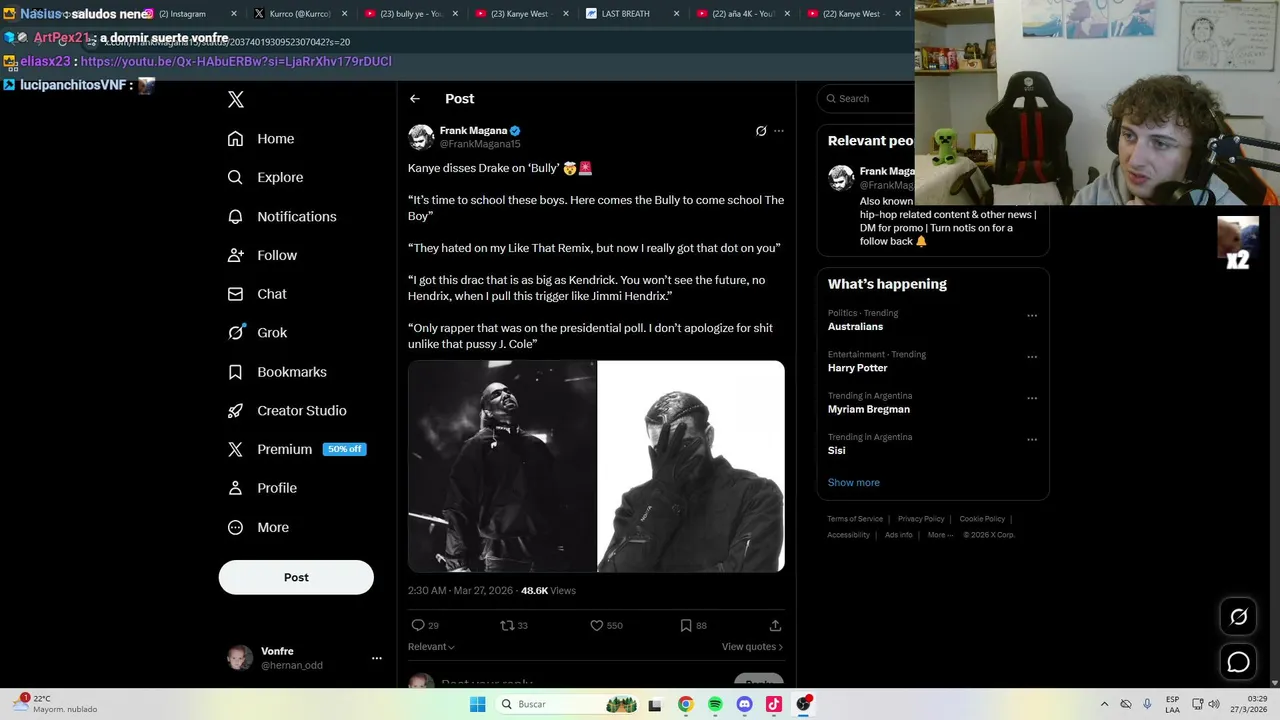Open the More menu in sidebar
Screen dimensions: 1280x720
pyautogui.click(x=258, y=527)
